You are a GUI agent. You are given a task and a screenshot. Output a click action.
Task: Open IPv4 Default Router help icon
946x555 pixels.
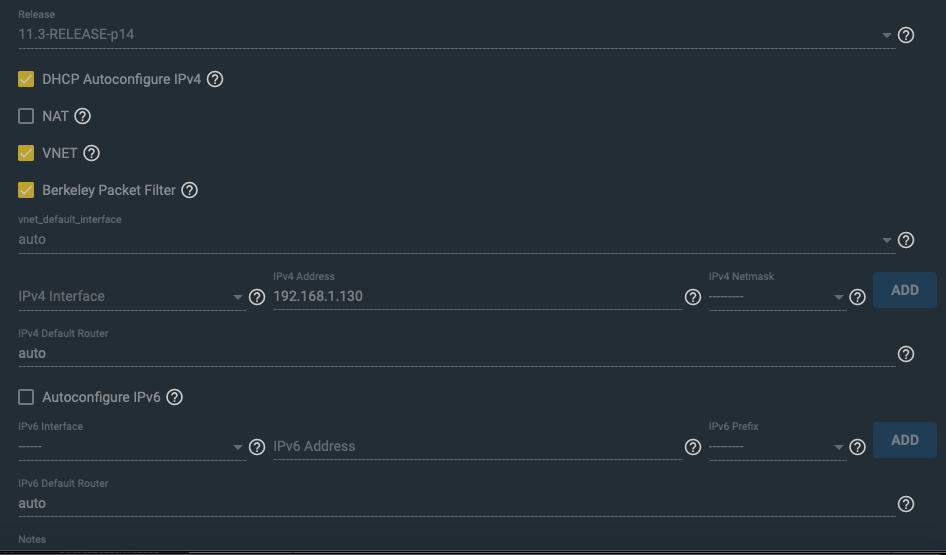pyautogui.click(x=906, y=354)
